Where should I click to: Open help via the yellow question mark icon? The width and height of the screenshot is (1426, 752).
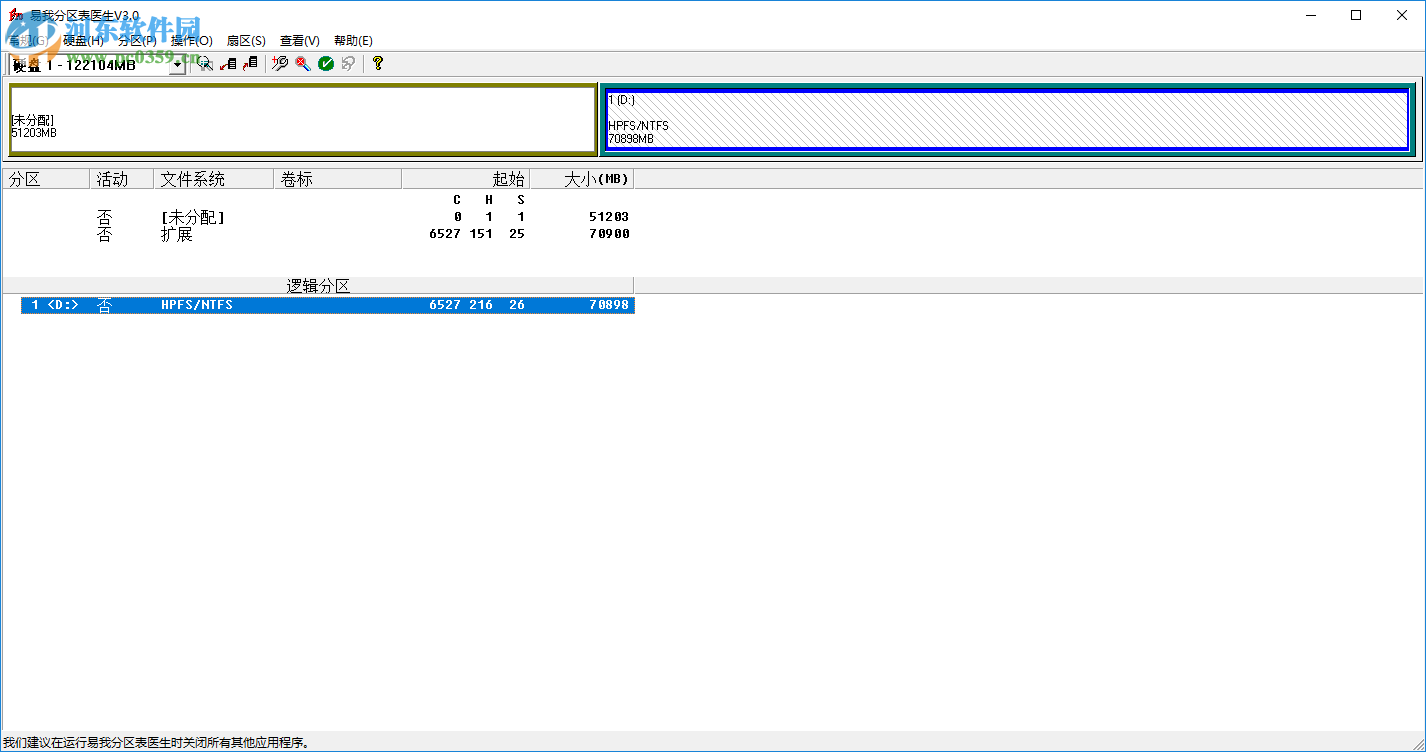point(377,63)
